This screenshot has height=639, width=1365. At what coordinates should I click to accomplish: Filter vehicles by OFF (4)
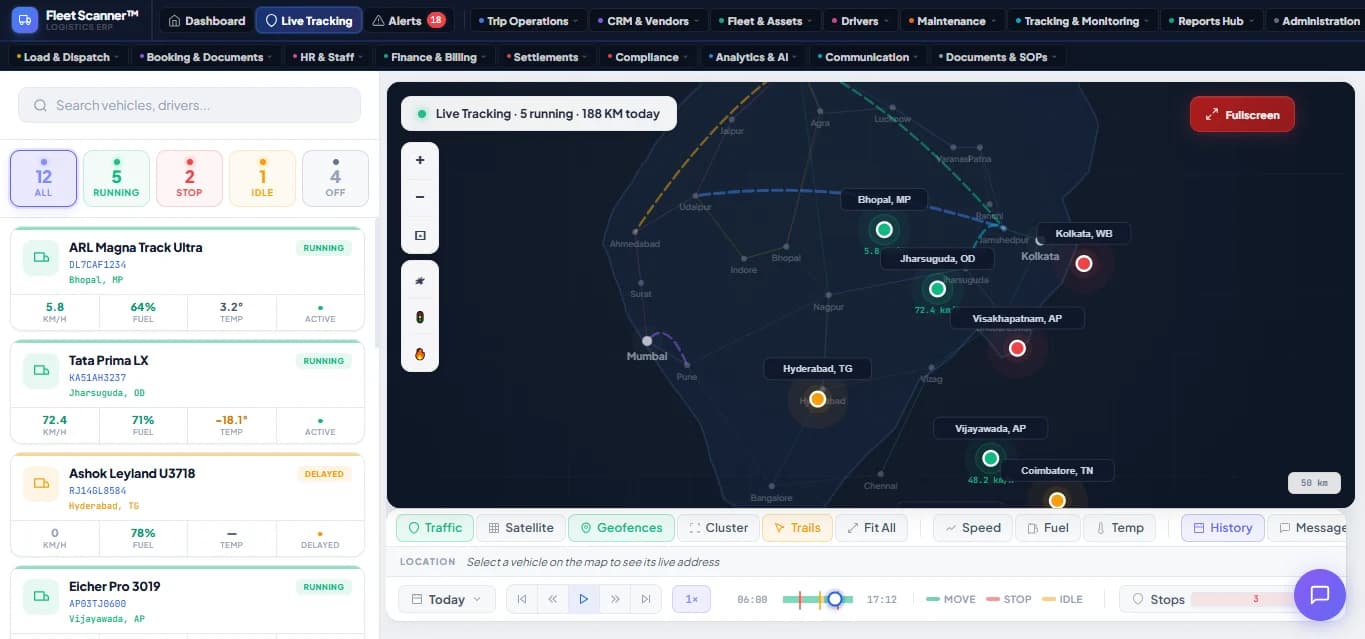pyautogui.click(x=335, y=179)
